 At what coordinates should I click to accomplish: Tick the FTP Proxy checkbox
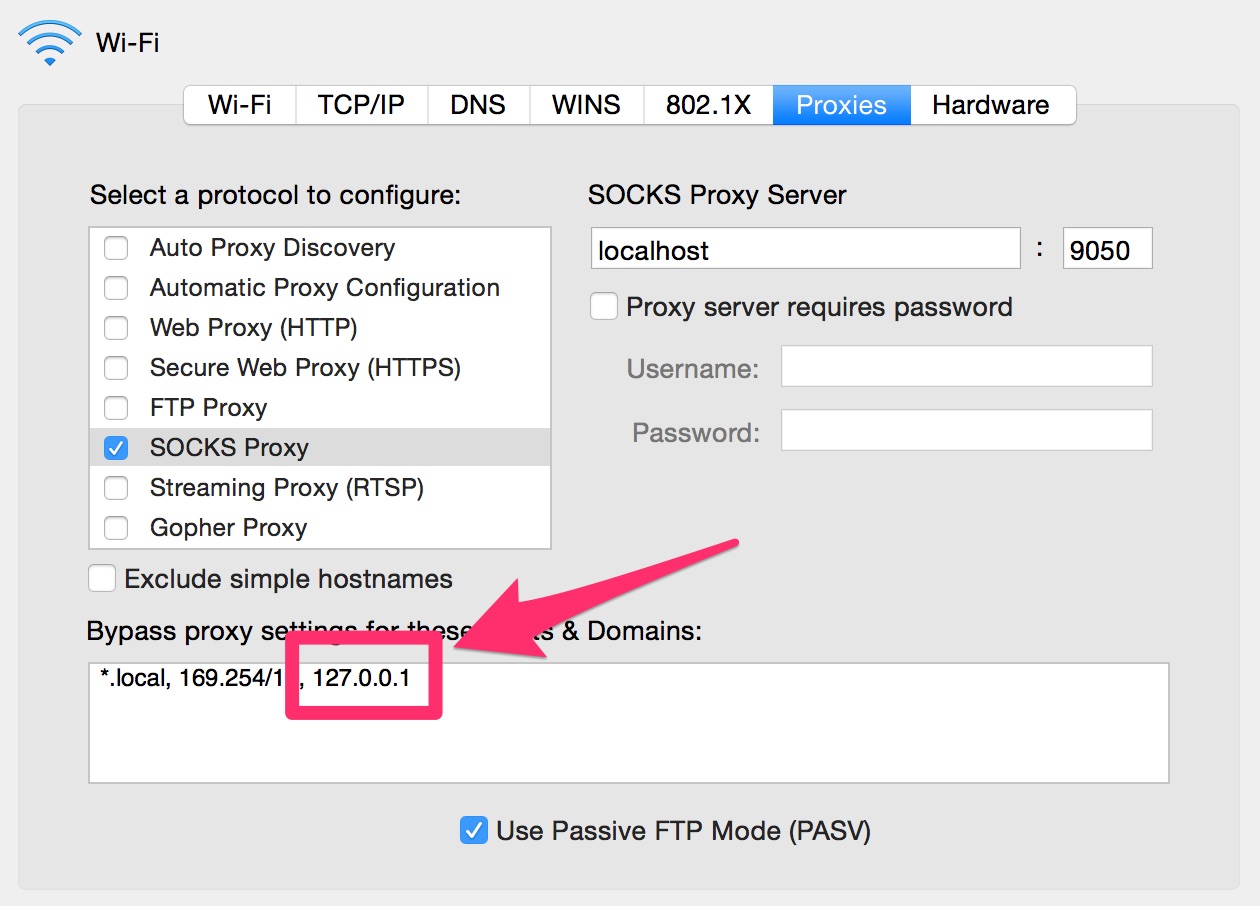click(x=117, y=408)
